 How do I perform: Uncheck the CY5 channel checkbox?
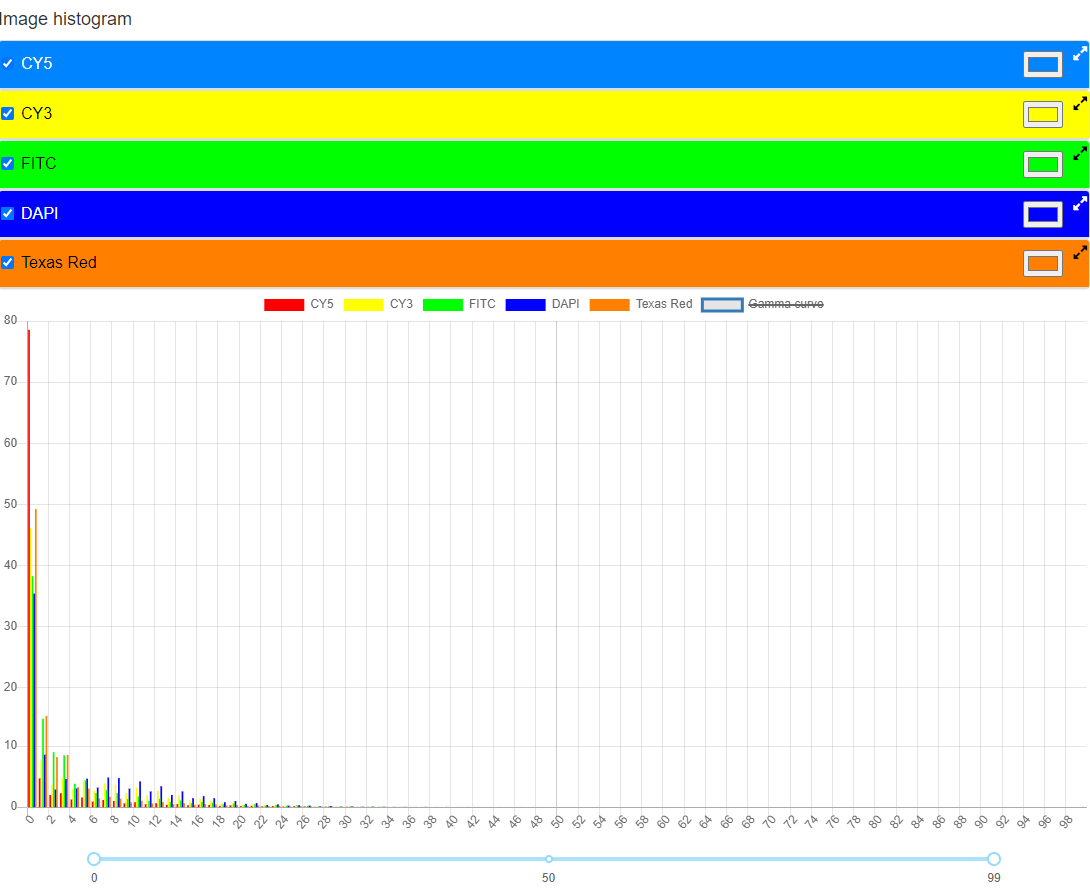coord(8,64)
